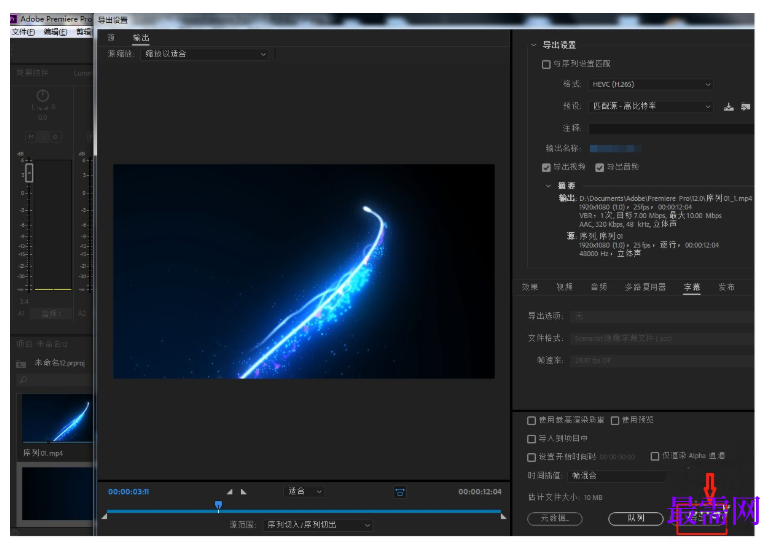Uncheck the 导出视频 checkbox
Viewport: 779px width, 542px height.
546,167
